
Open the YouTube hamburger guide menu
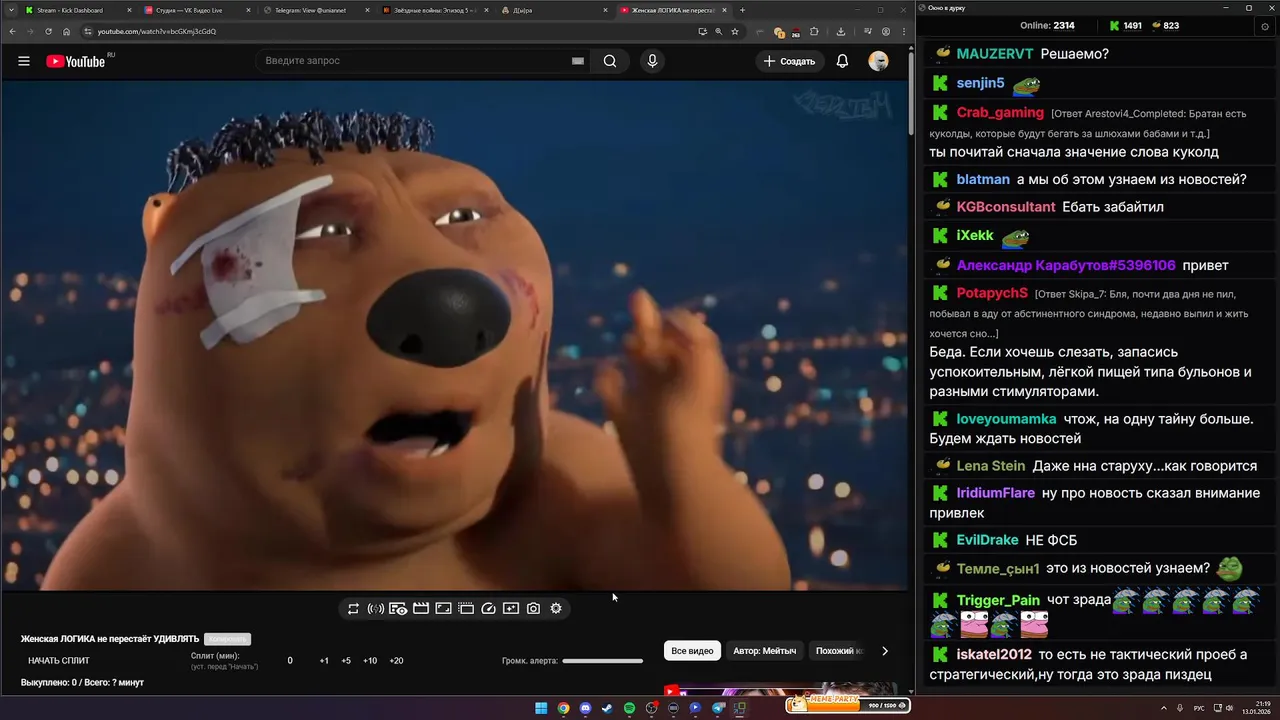tap(24, 61)
